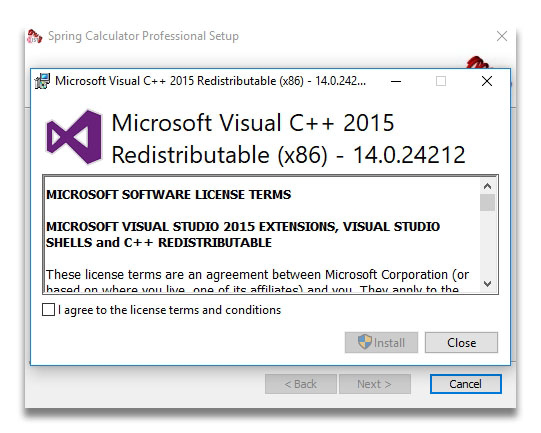Screen dimensions: 541x433
Task: Close the Visual C++ Redistributable dialog with X
Action: tap(487, 81)
